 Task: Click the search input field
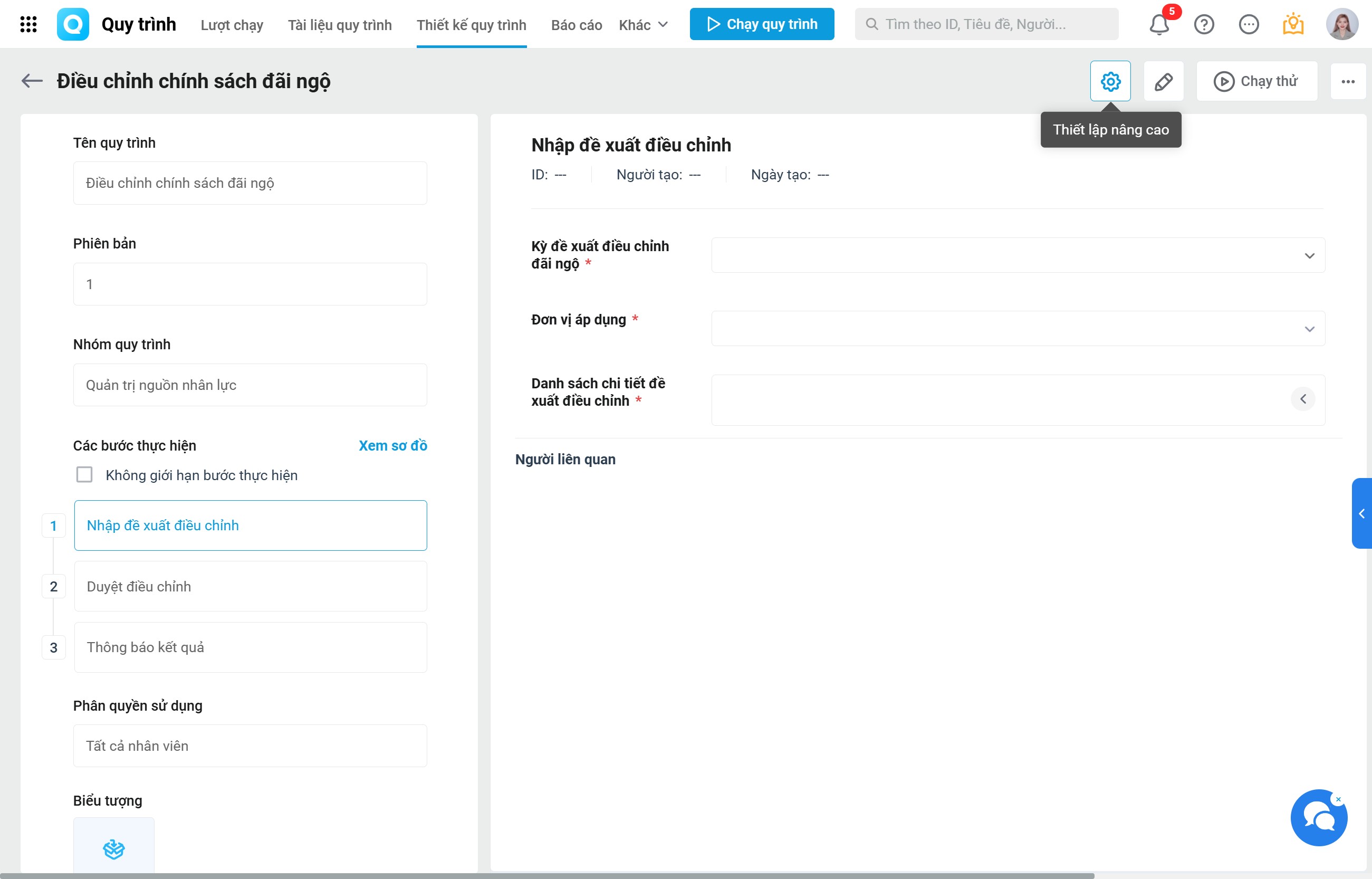click(986, 24)
